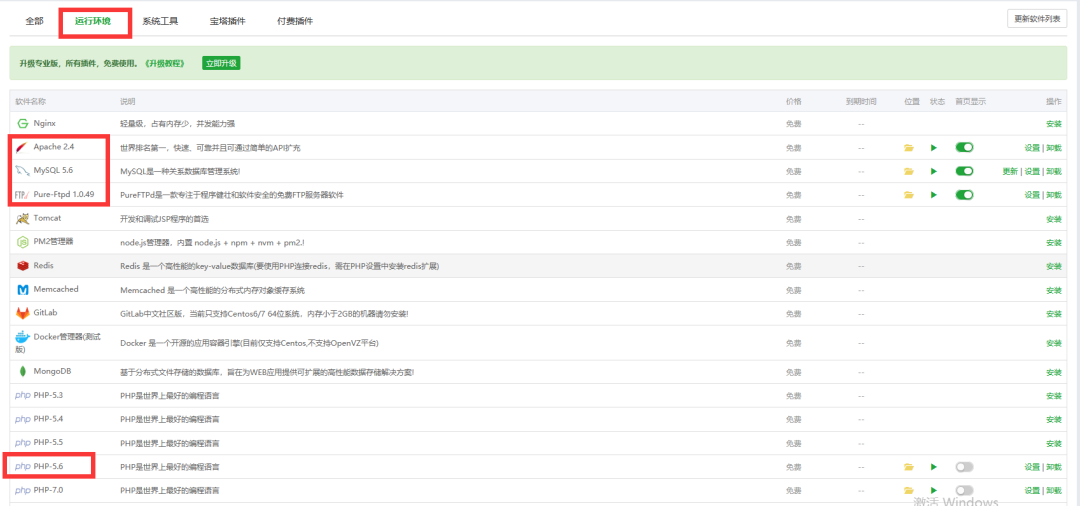Switch to the 全部 tab
This screenshot has width=1080, height=506.
pos(34,21)
